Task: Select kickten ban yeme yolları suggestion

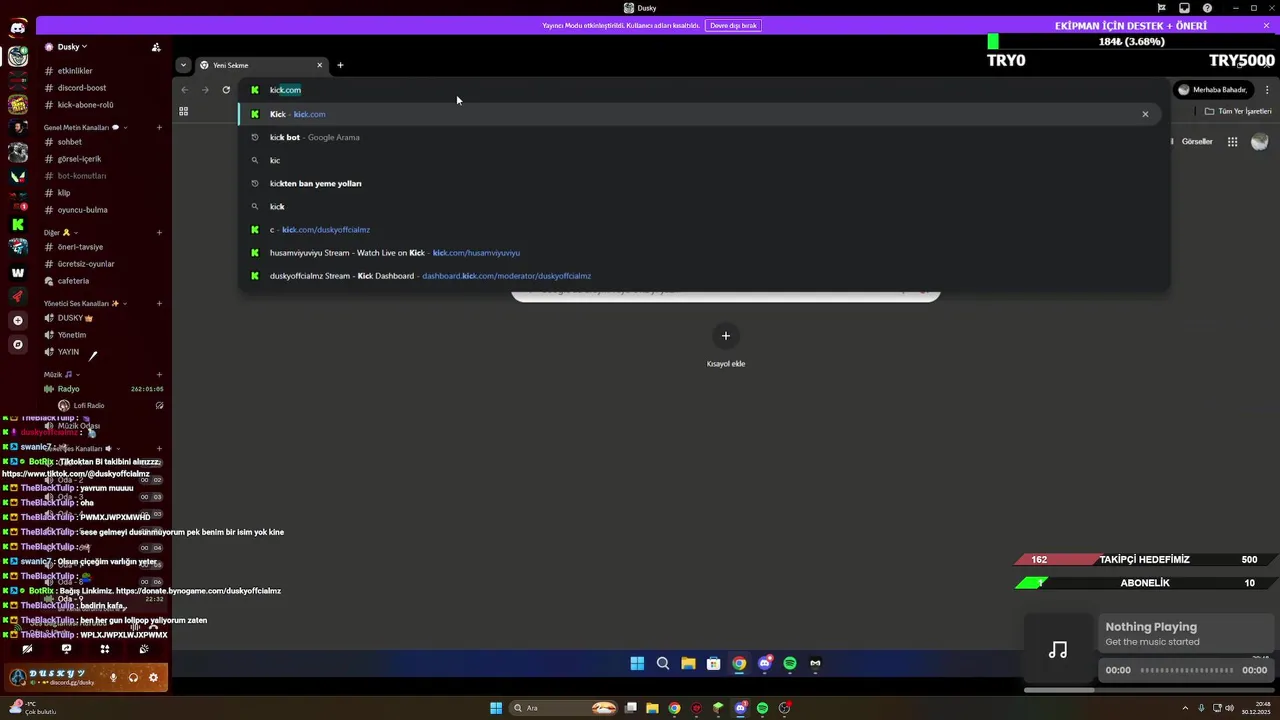Action: click(x=703, y=183)
